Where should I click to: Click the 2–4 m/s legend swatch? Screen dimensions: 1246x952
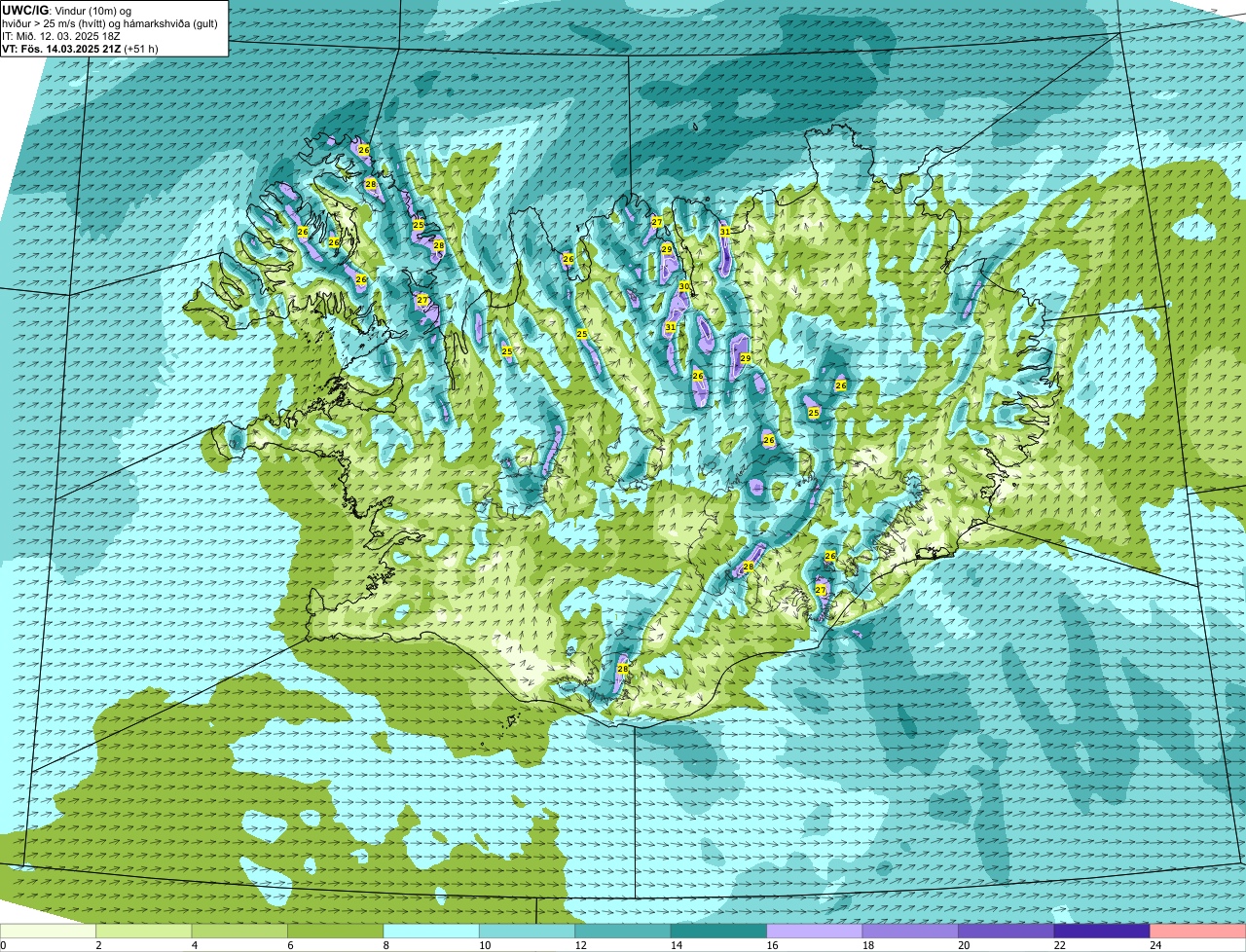[x=144, y=932]
